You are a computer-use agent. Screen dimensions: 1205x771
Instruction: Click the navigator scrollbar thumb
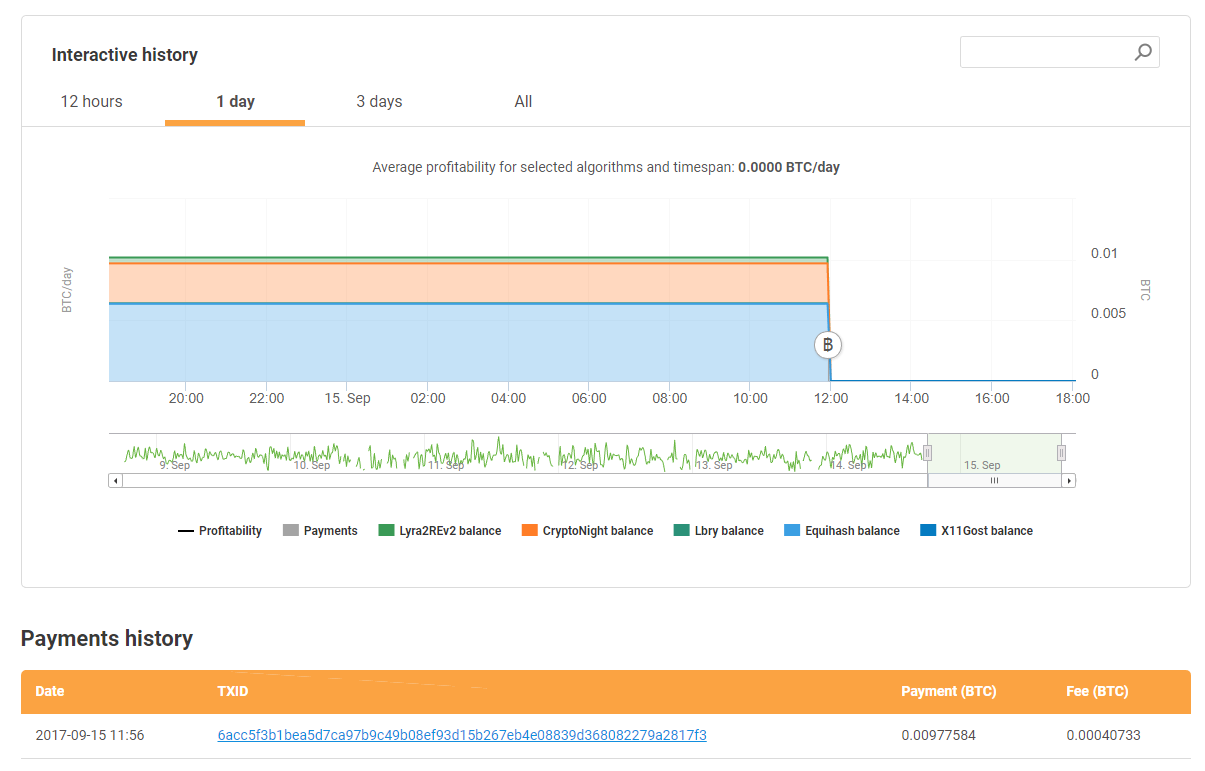coord(994,481)
